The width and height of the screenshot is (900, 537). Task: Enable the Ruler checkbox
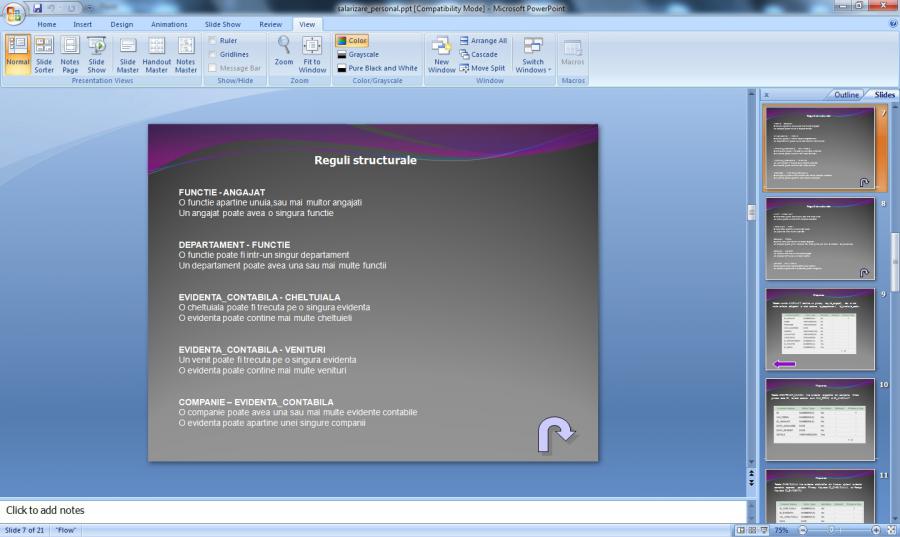[x=214, y=41]
